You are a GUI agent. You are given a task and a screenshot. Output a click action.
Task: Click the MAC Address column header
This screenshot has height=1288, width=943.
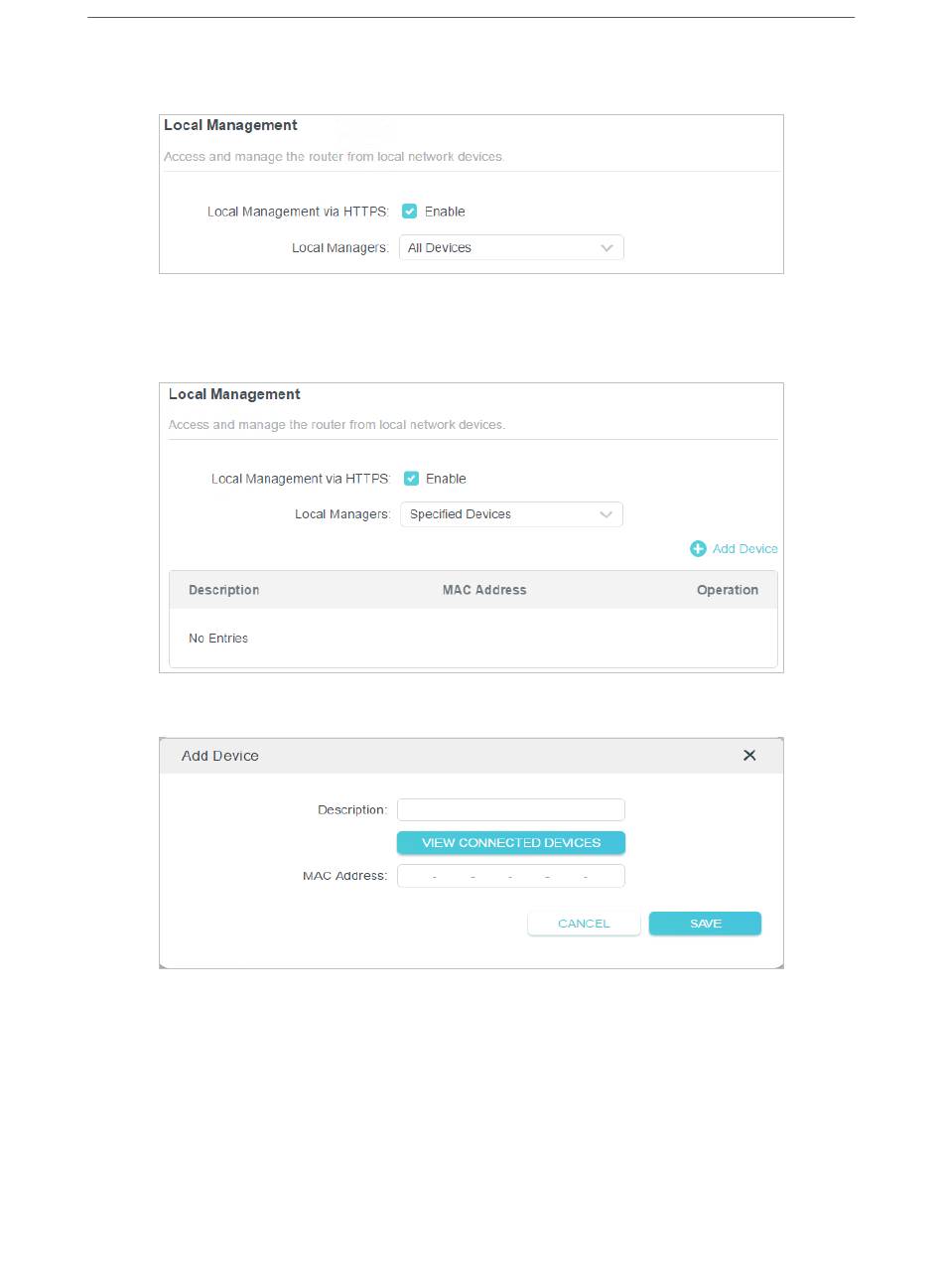pos(484,590)
